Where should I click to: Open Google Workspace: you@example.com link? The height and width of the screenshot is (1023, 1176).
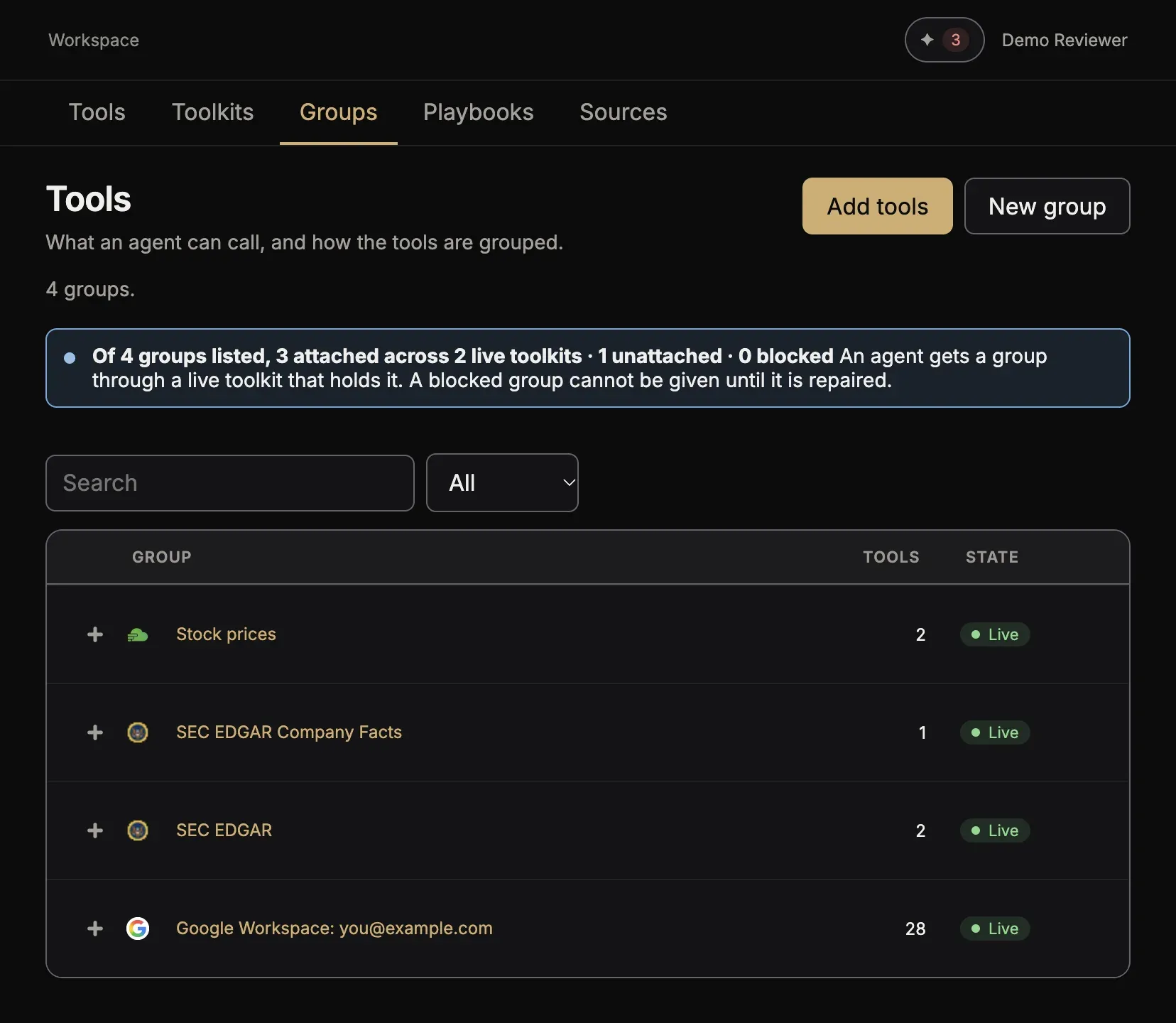click(x=334, y=929)
